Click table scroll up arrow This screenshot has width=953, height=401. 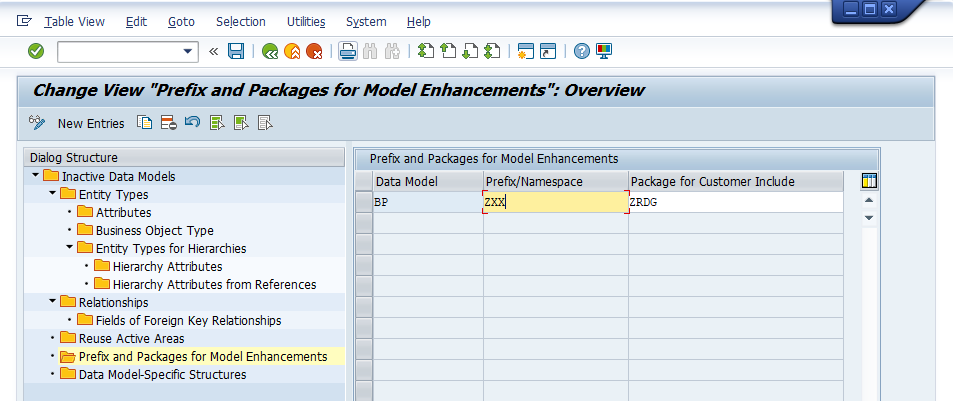869,200
